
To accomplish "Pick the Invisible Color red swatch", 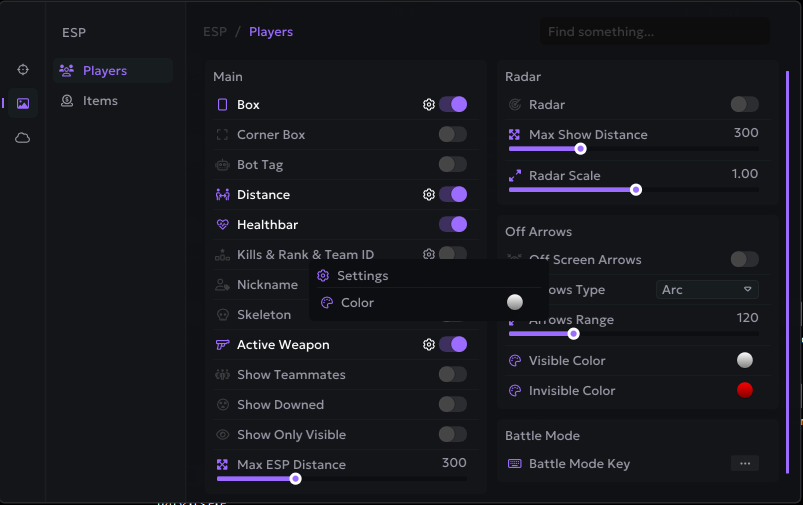I will coord(744,390).
